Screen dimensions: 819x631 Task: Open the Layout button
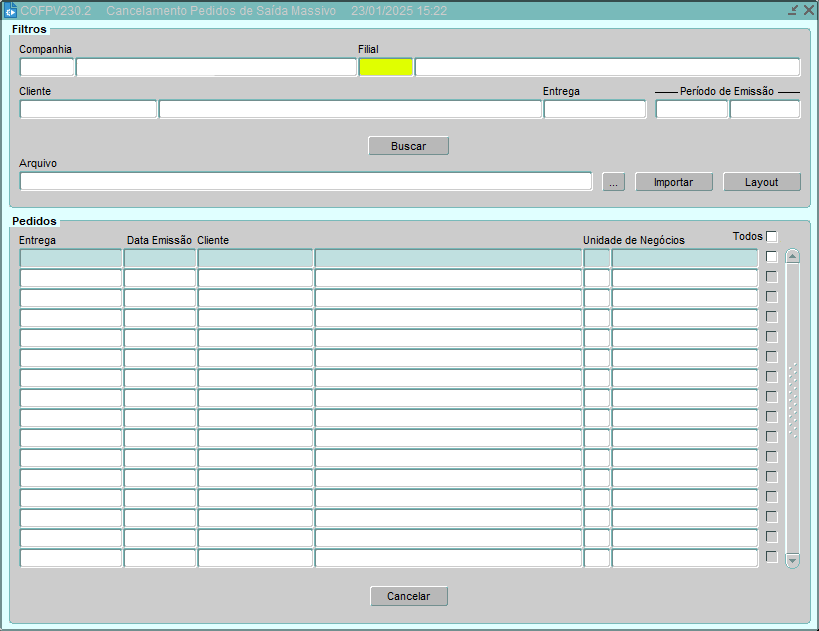(761, 182)
